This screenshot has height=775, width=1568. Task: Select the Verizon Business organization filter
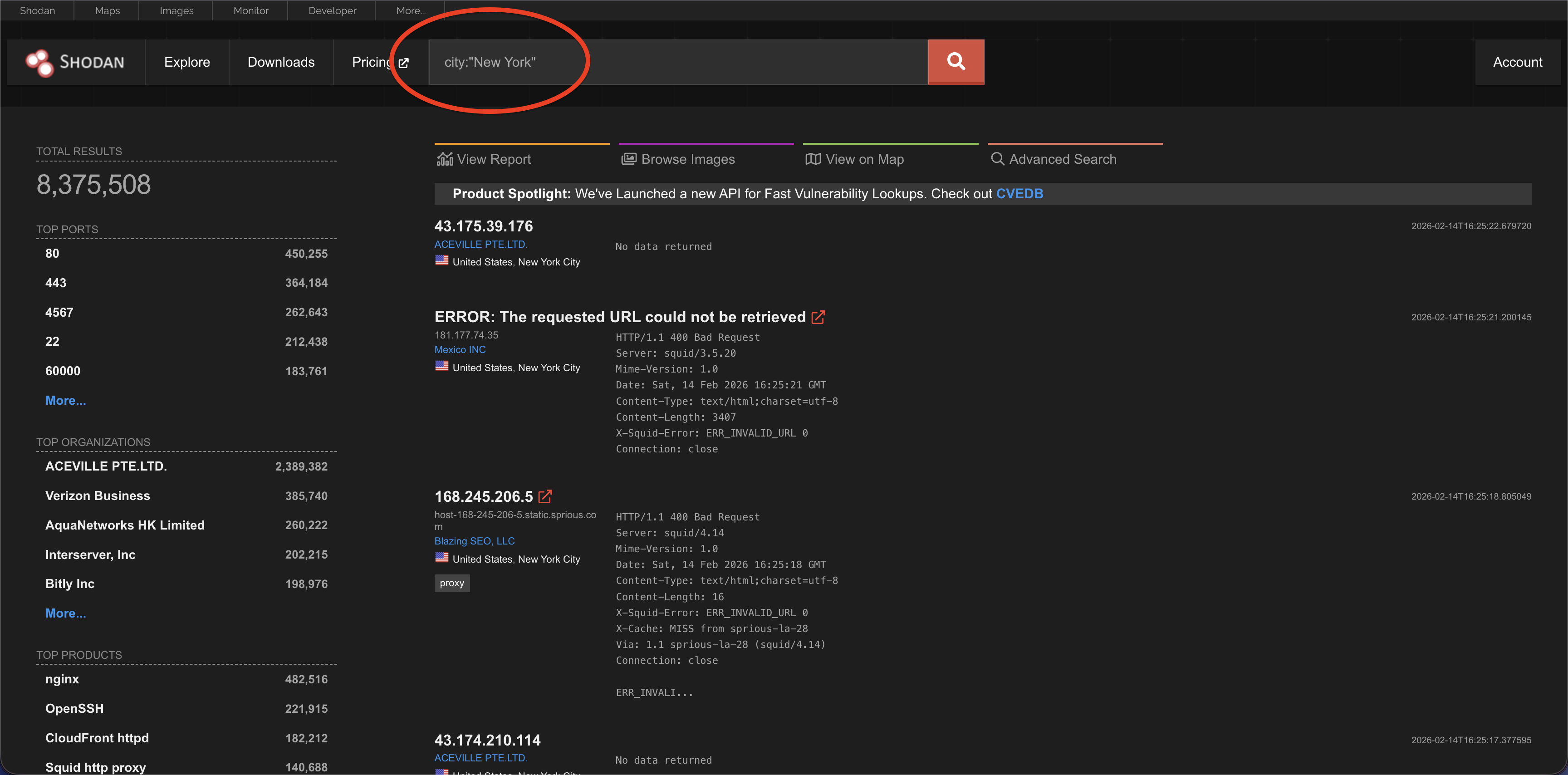(98, 495)
